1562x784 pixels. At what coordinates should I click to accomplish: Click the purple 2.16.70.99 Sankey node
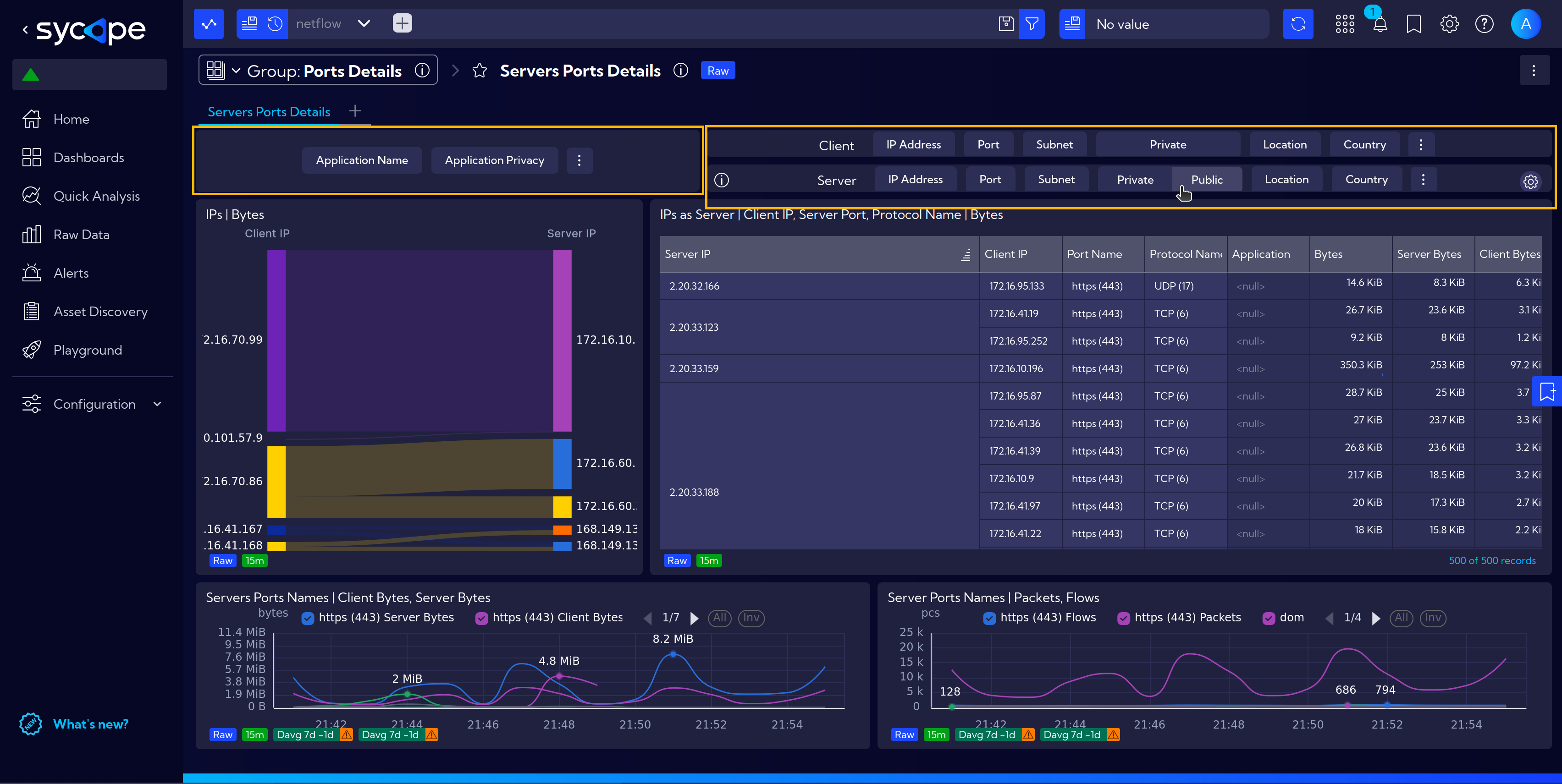pyautogui.click(x=276, y=340)
